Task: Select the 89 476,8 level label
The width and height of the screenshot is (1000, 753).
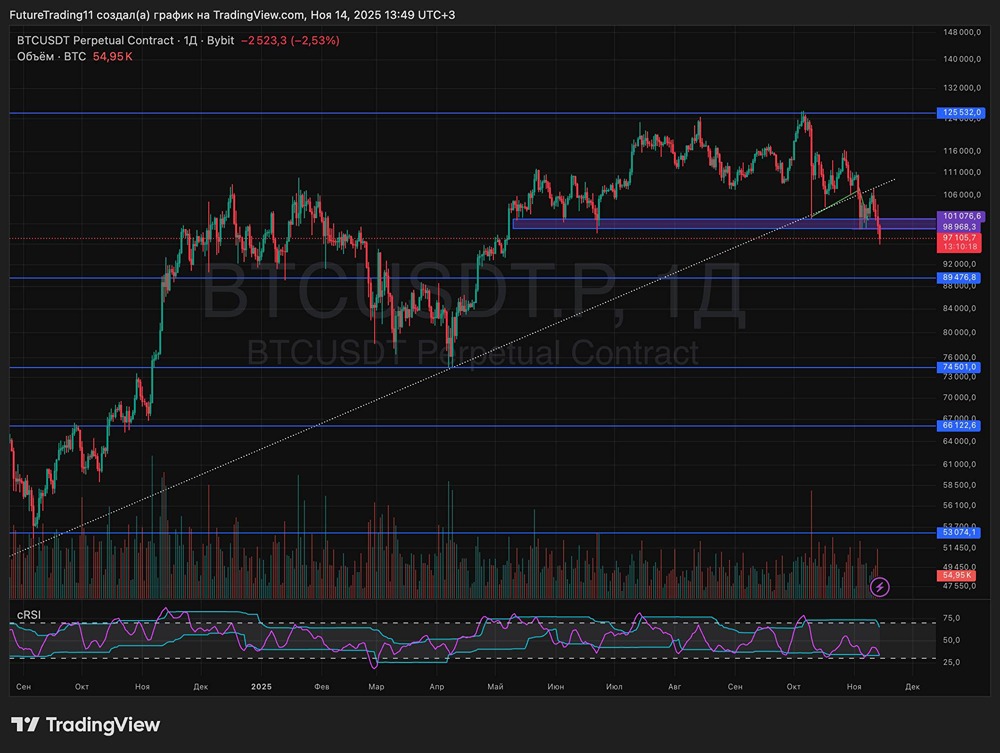Action: [x=959, y=277]
